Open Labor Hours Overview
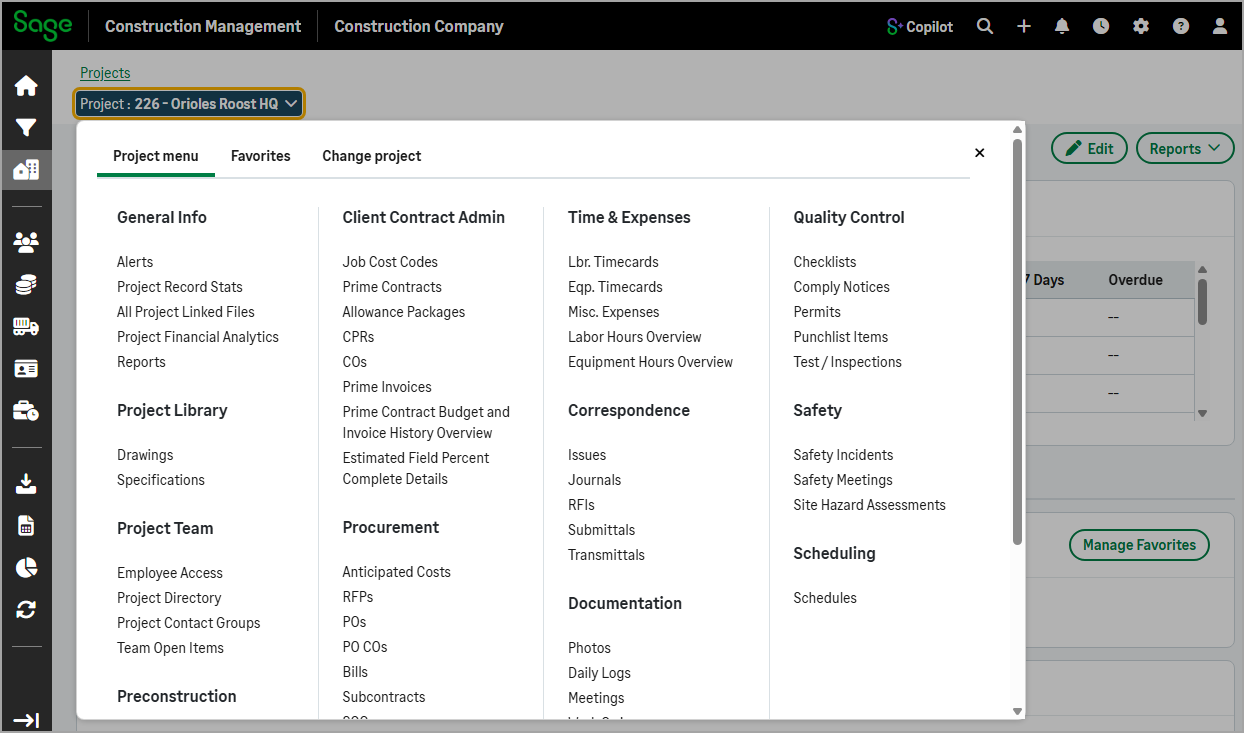The width and height of the screenshot is (1244, 733). coord(635,337)
